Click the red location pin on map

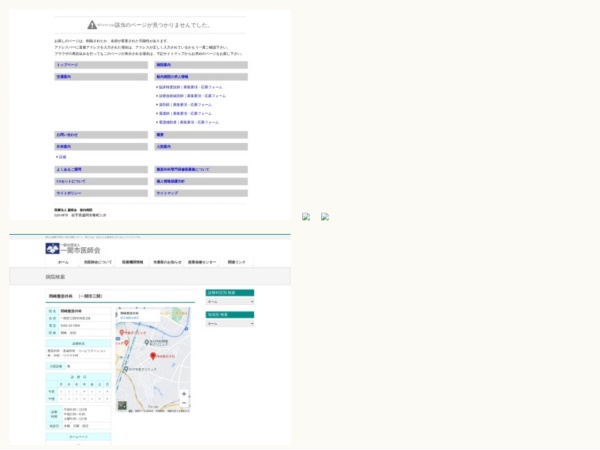(x=153, y=356)
